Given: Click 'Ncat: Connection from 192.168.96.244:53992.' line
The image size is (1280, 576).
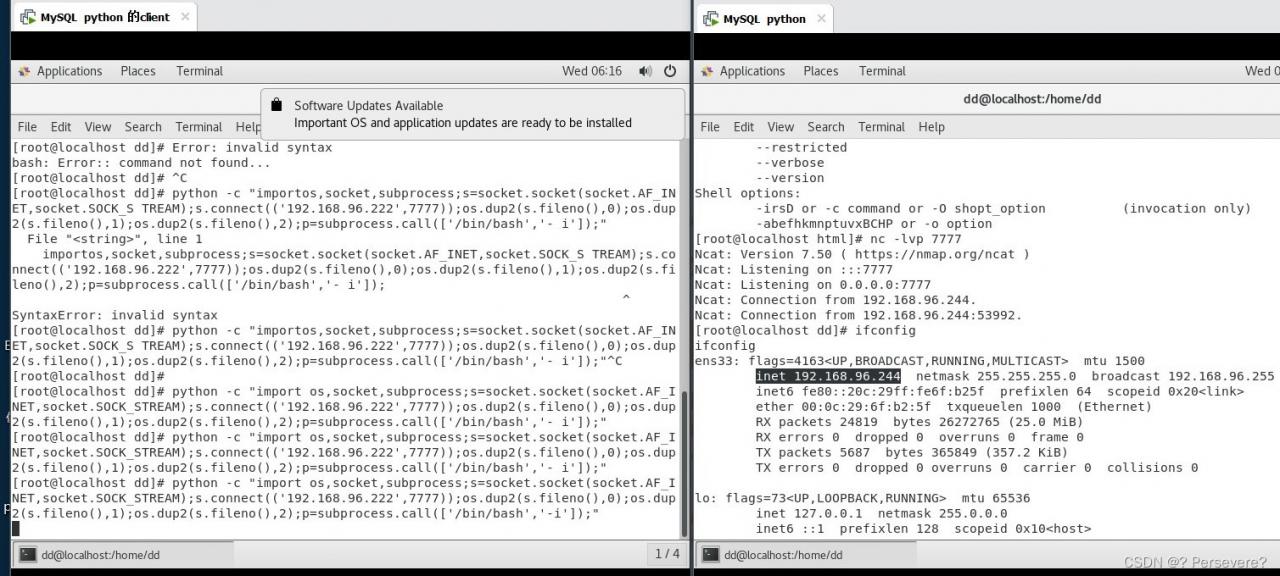Looking at the screenshot, I should coord(859,315).
